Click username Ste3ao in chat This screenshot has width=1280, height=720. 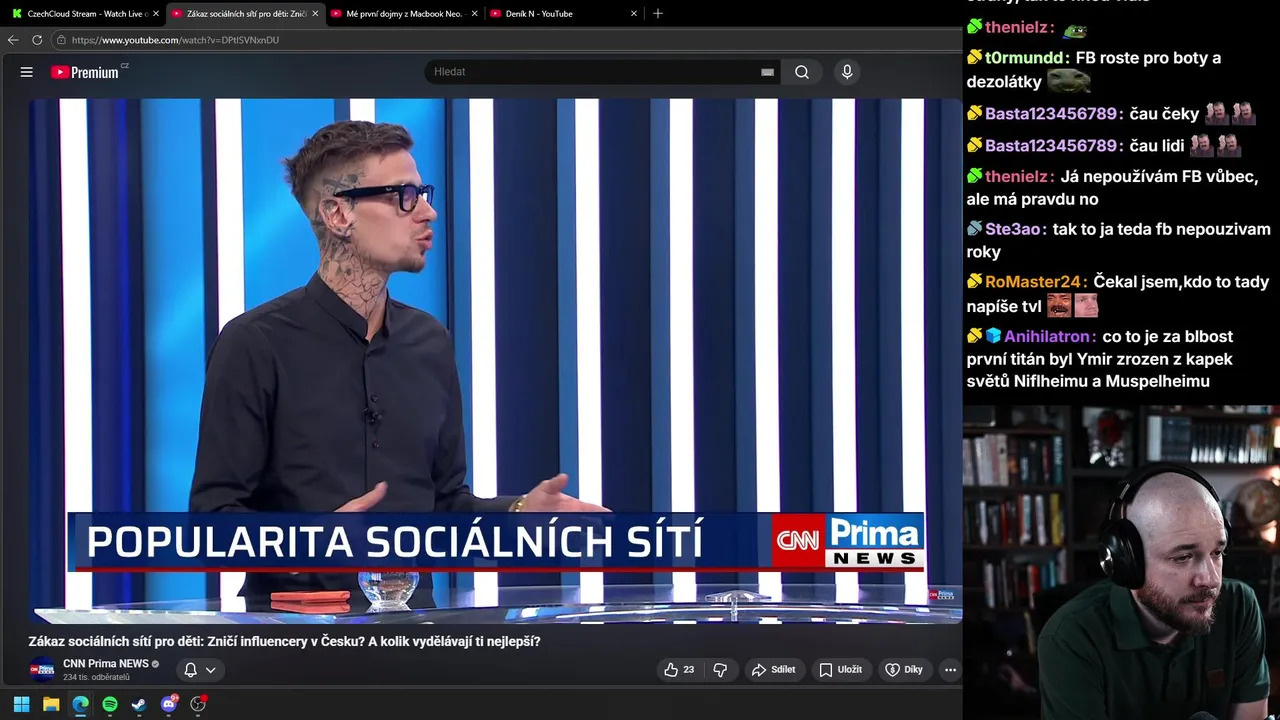pyautogui.click(x=1015, y=229)
